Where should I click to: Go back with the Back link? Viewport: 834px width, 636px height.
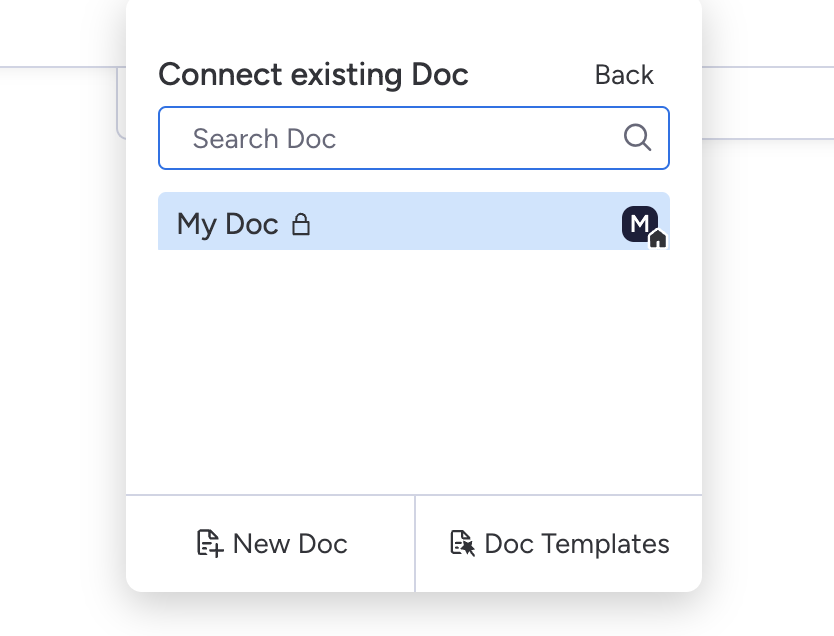[x=624, y=74]
